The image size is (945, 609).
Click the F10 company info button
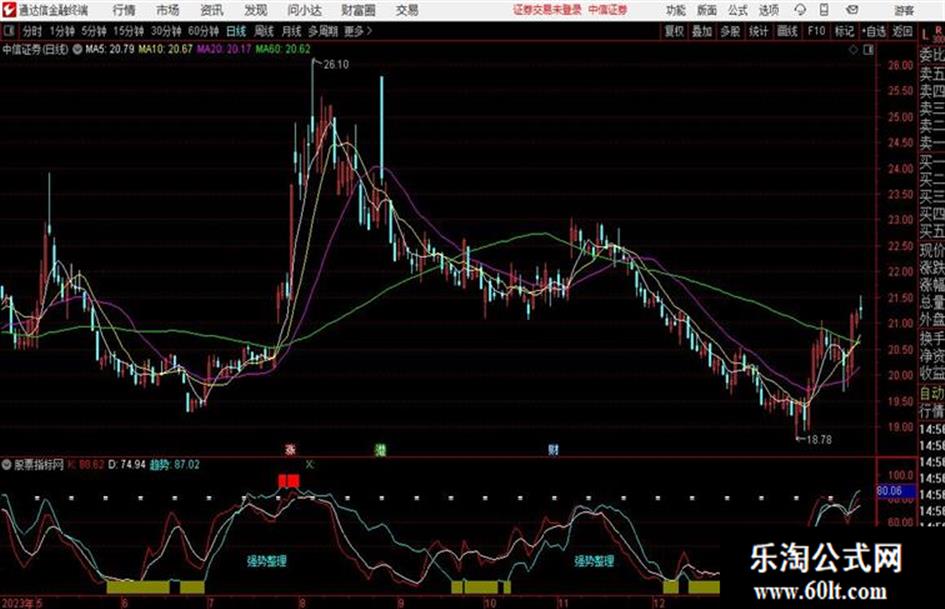coord(816,31)
